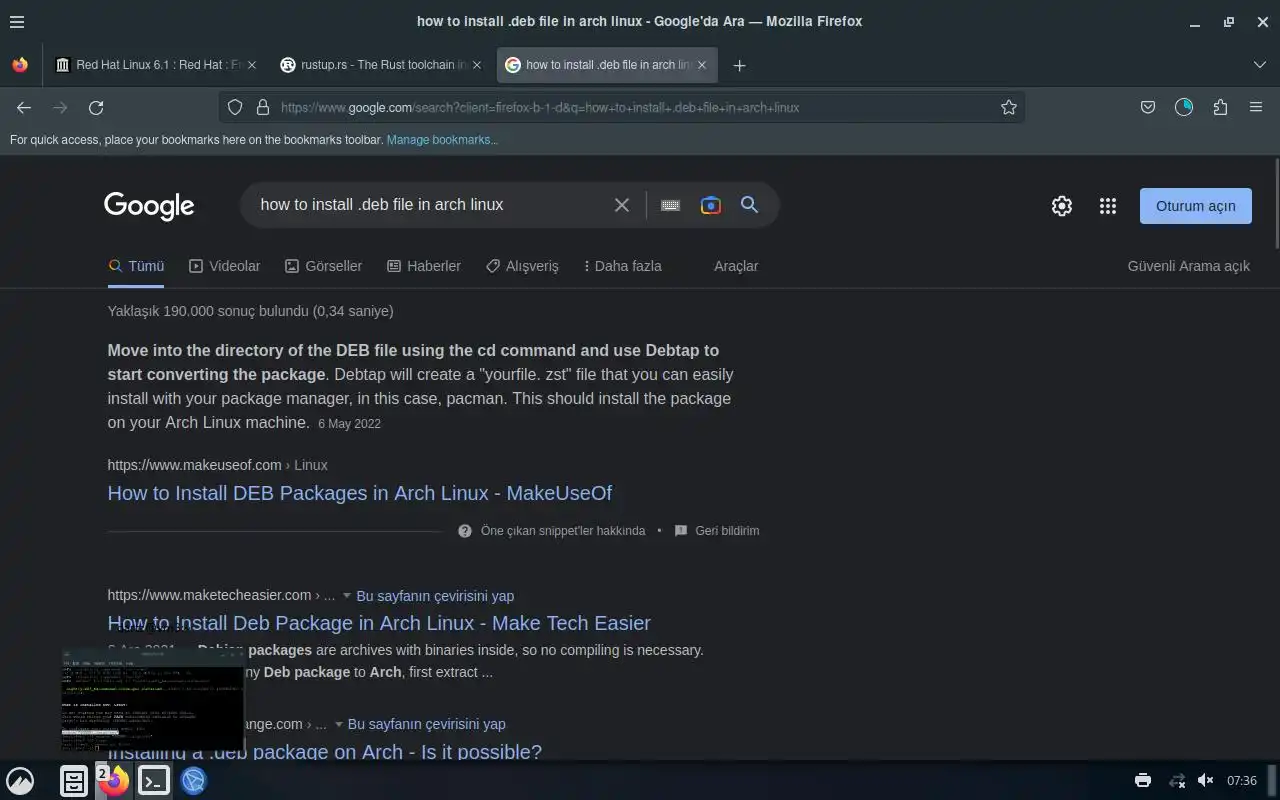This screenshot has width=1280, height=800.
Task: Focus the Google search input field
Action: point(430,205)
